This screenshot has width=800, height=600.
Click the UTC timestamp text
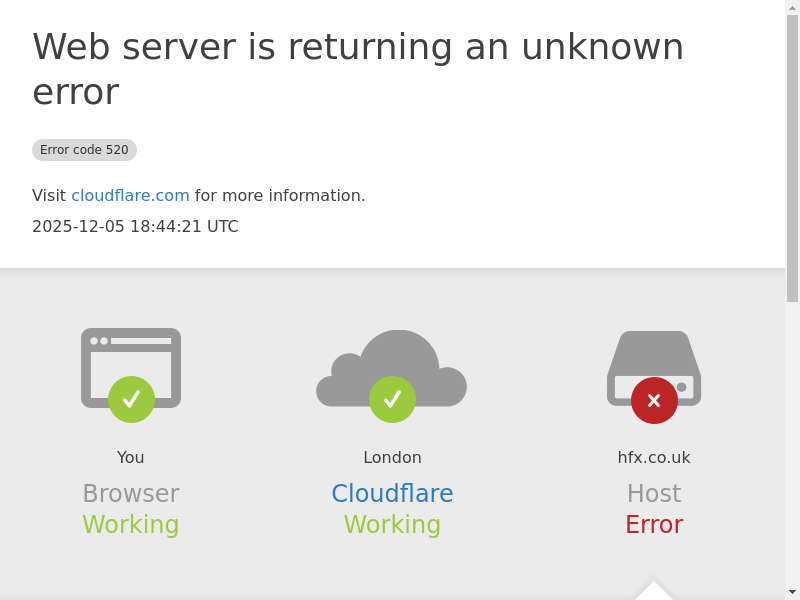[x=135, y=227]
